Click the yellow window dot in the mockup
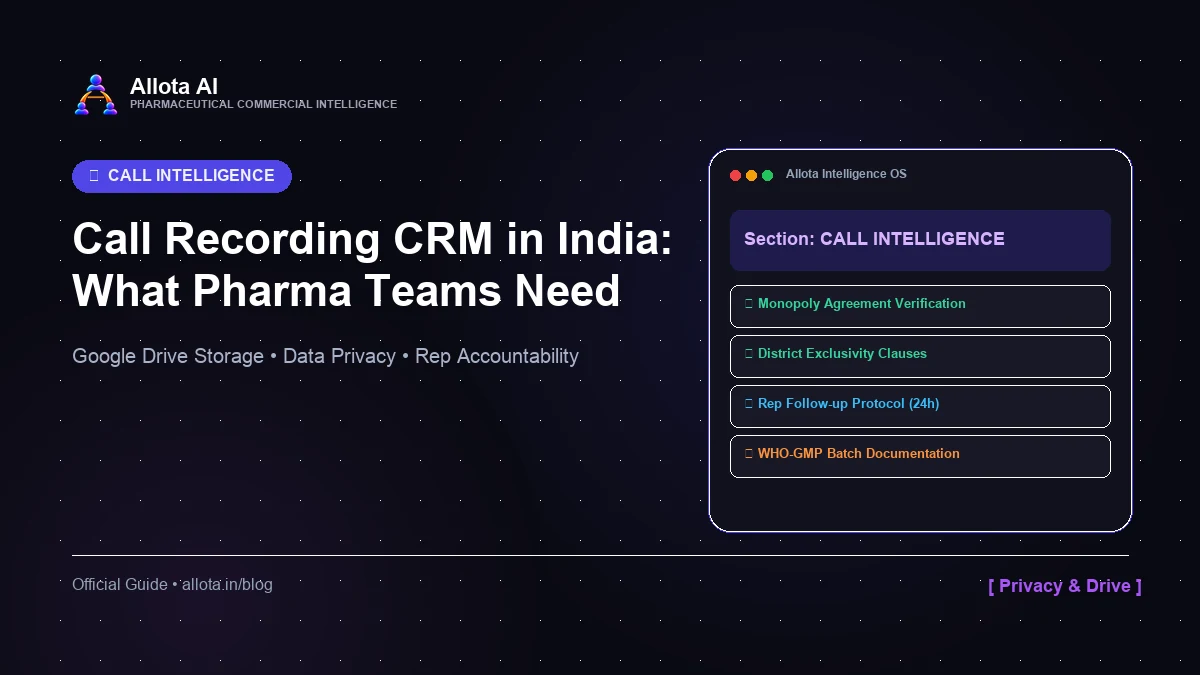The width and height of the screenshot is (1200, 675). [x=751, y=175]
